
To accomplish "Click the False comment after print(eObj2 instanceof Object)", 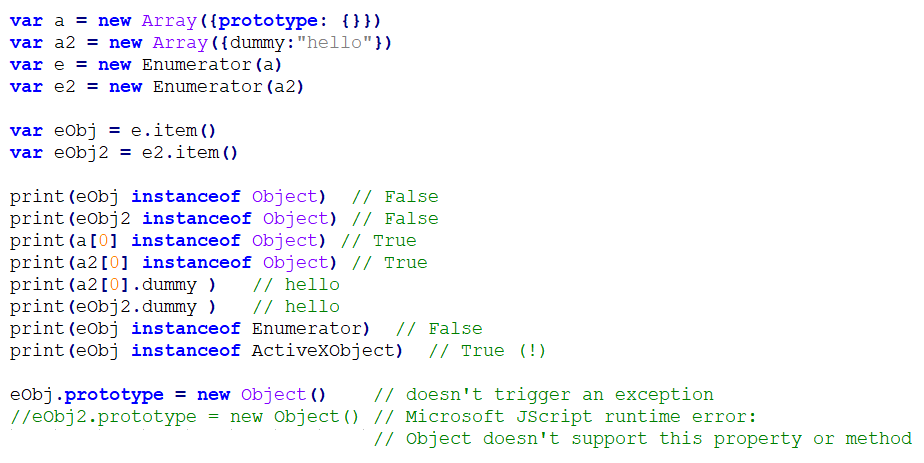I will pyautogui.click(x=411, y=219).
